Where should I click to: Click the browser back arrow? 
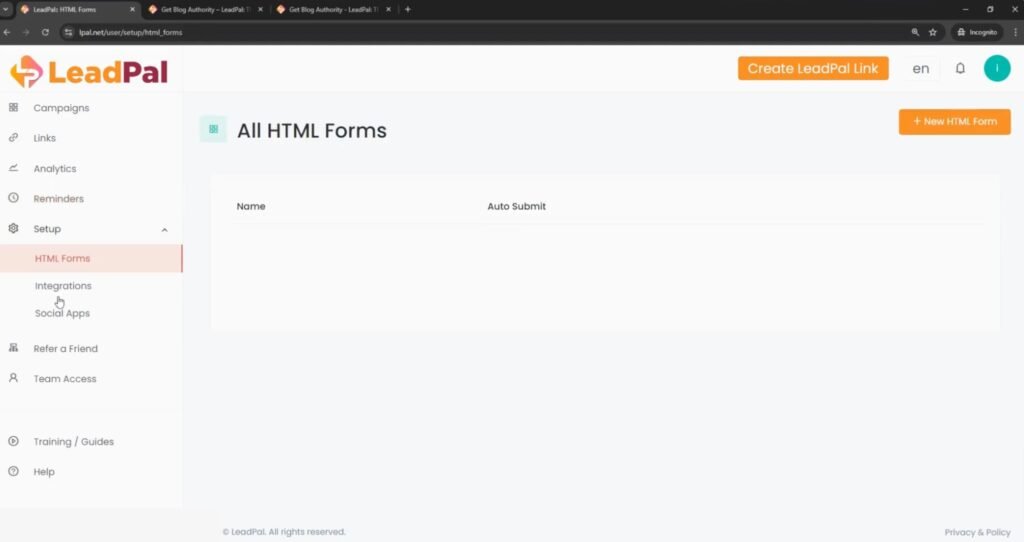(x=7, y=32)
